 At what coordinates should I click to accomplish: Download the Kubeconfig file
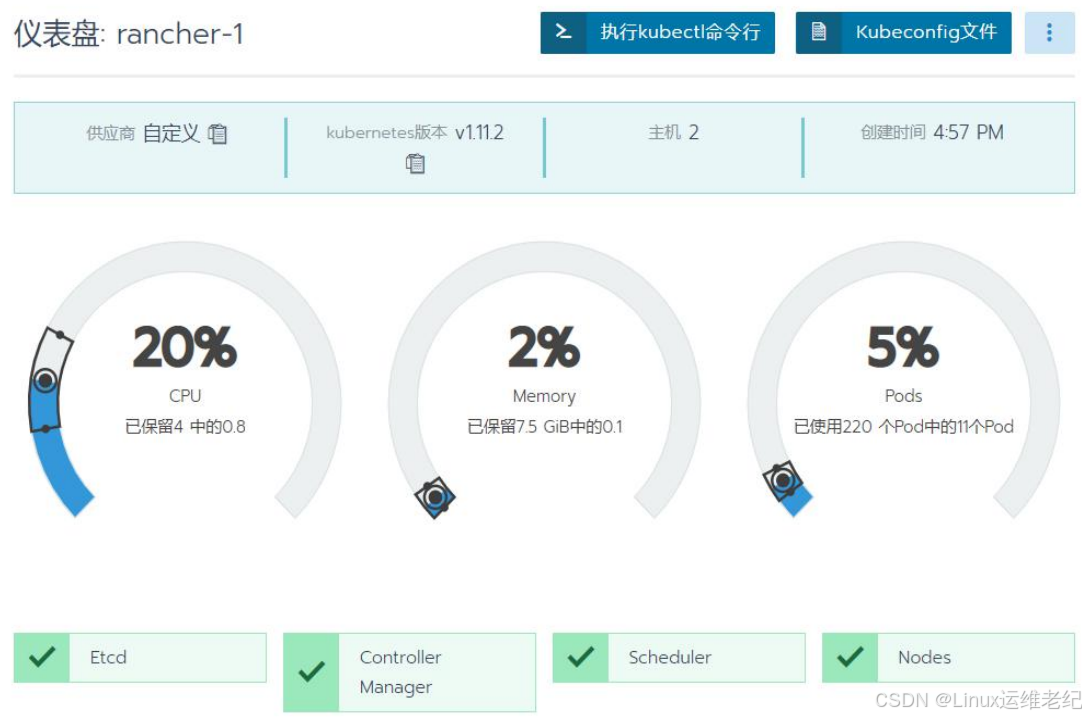(x=903, y=33)
